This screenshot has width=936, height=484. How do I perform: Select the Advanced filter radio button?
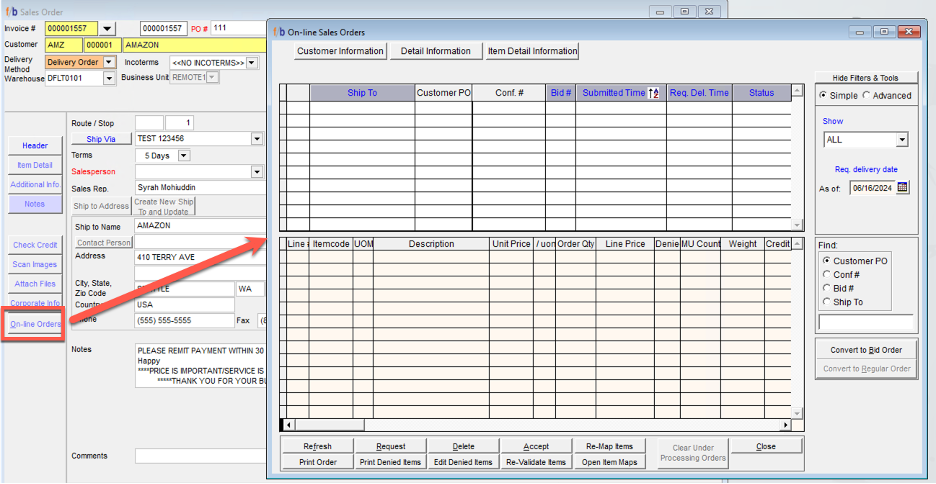pos(866,95)
